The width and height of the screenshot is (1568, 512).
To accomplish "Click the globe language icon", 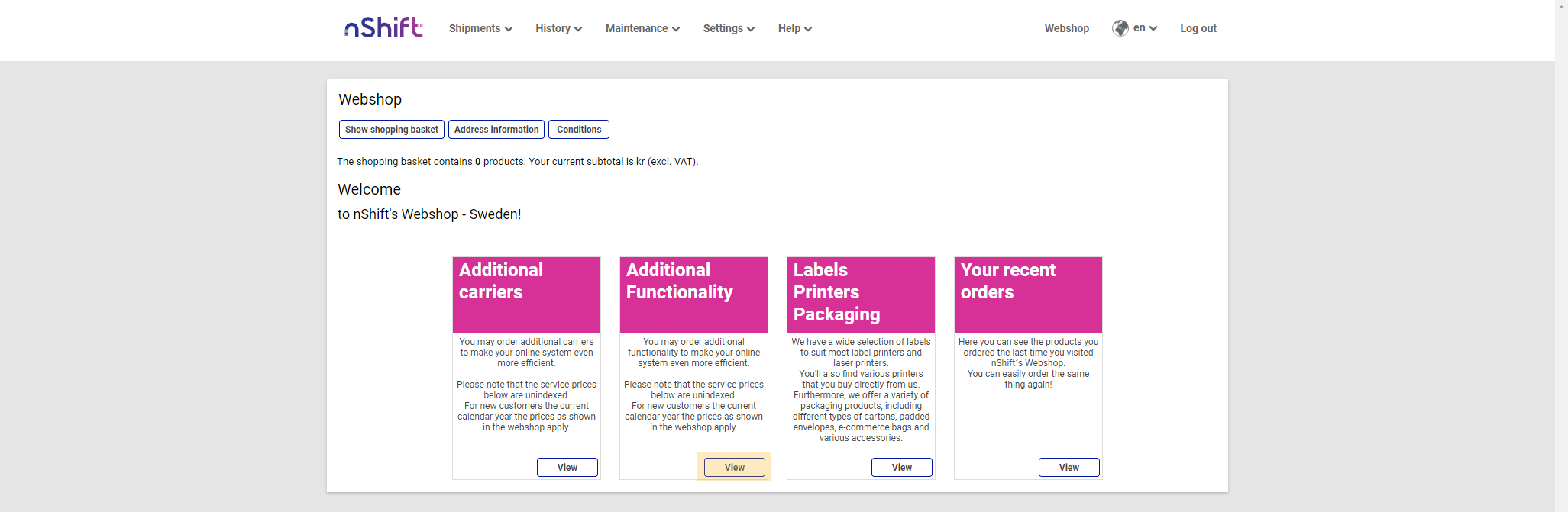I will pyautogui.click(x=1120, y=28).
